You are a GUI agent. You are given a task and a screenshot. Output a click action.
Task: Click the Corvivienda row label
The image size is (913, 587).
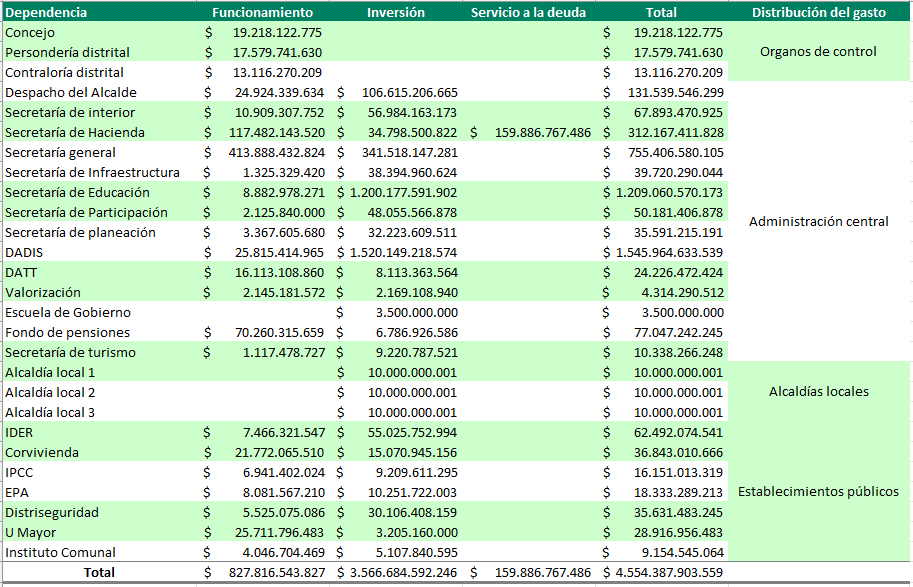[42, 452]
